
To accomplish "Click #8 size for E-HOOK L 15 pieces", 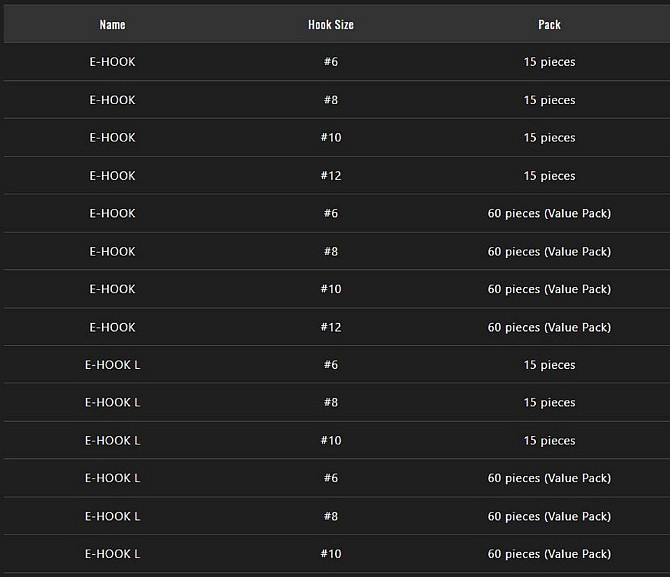I will pyautogui.click(x=331, y=403).
